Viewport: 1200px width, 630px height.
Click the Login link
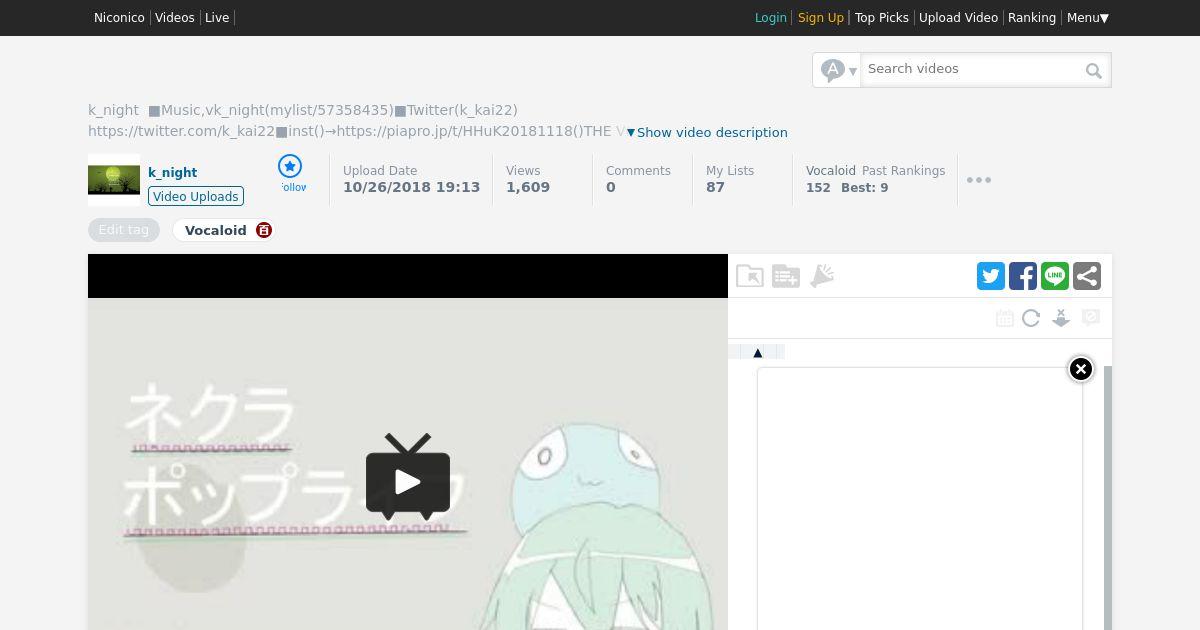pos(771,18)
